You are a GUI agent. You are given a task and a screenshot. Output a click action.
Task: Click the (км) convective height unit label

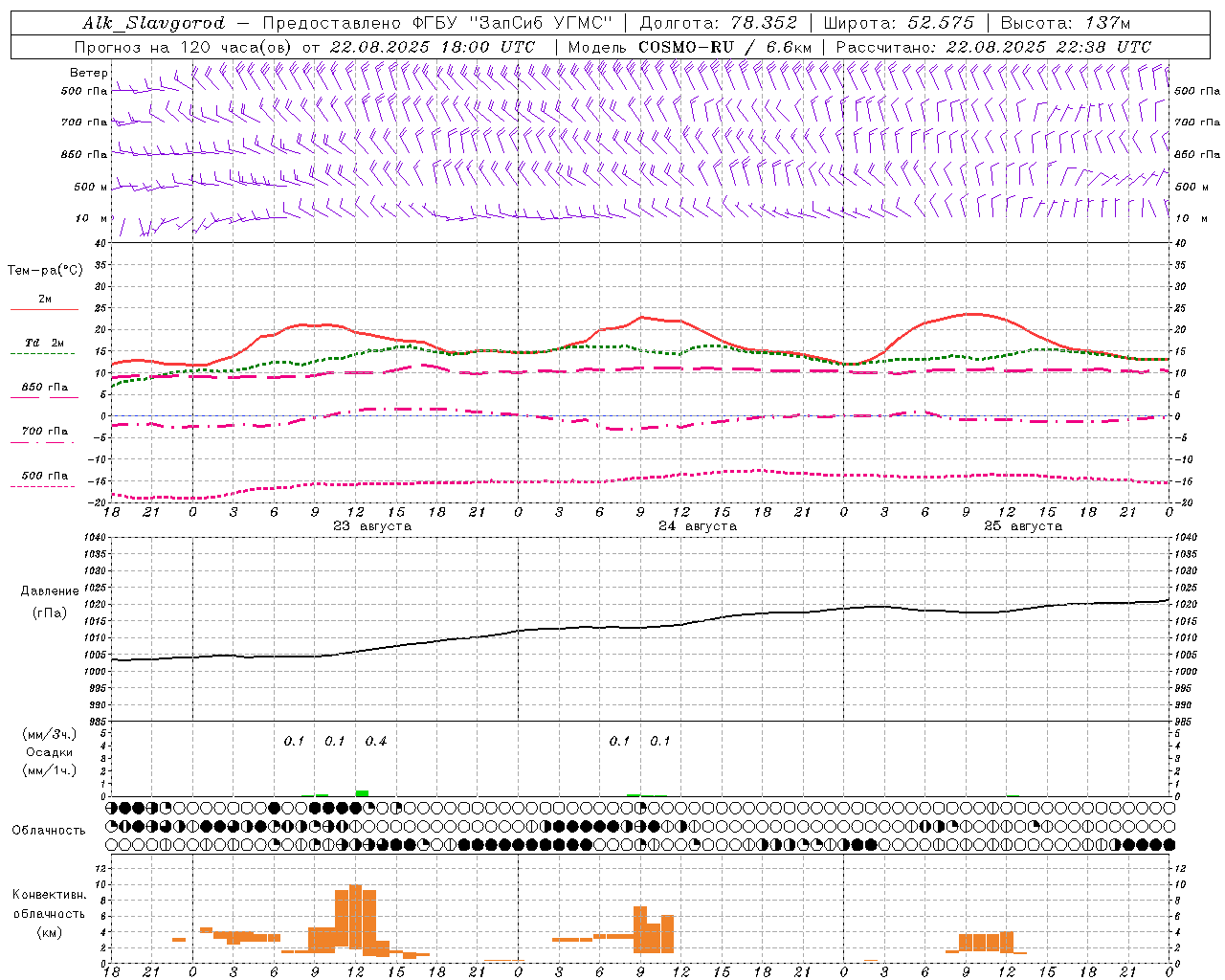coord(50,932)
